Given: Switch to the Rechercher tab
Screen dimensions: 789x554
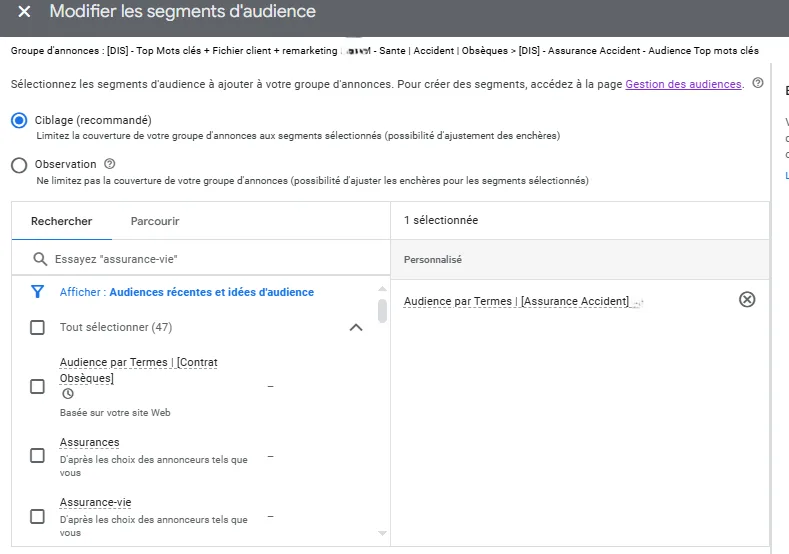Looking at the screenshot, I should [x=61, y=221].
